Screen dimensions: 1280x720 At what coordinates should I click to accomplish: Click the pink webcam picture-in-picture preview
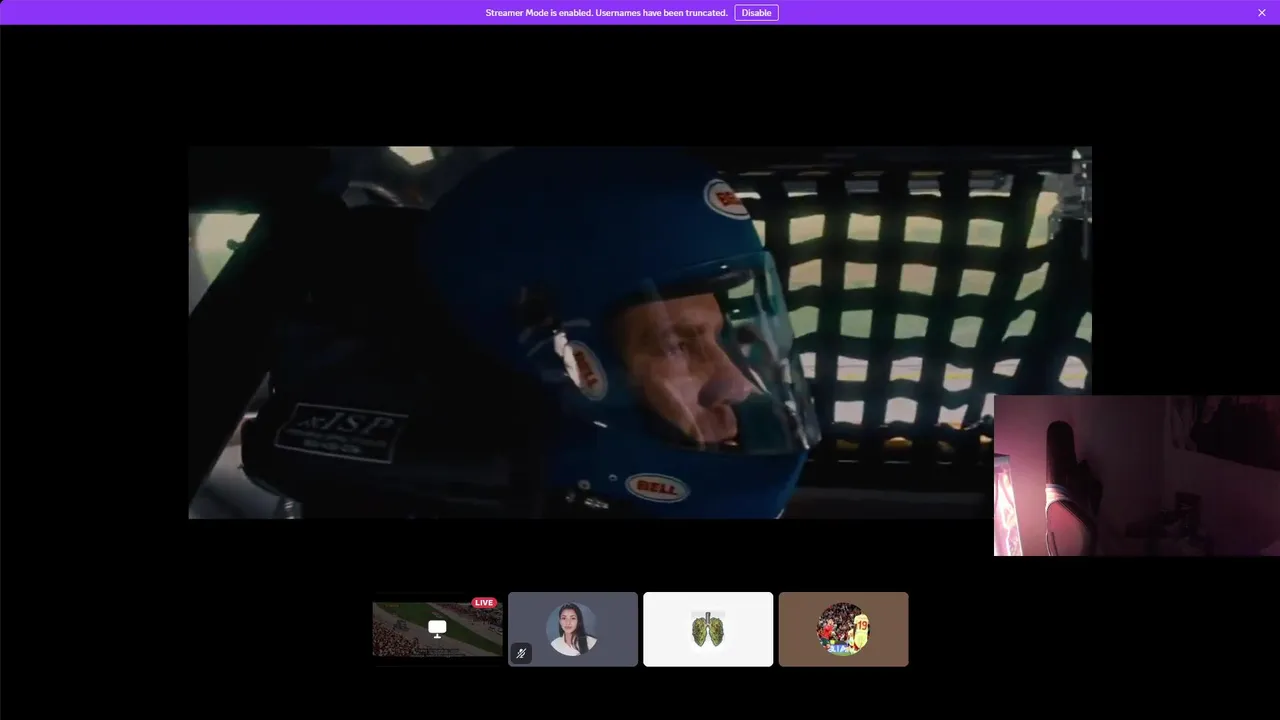(1137, 475)
